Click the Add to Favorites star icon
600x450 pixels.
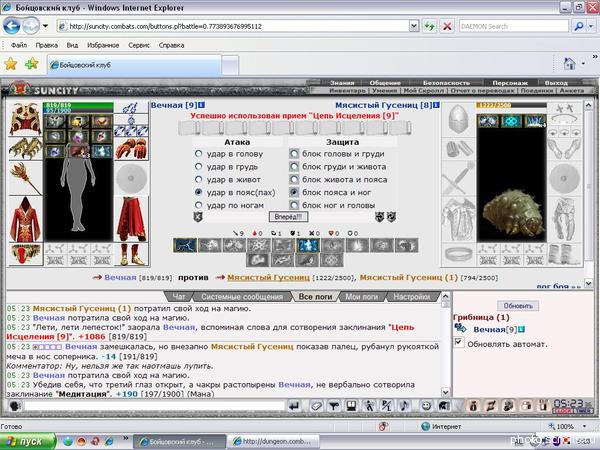(x=32, y=64)
